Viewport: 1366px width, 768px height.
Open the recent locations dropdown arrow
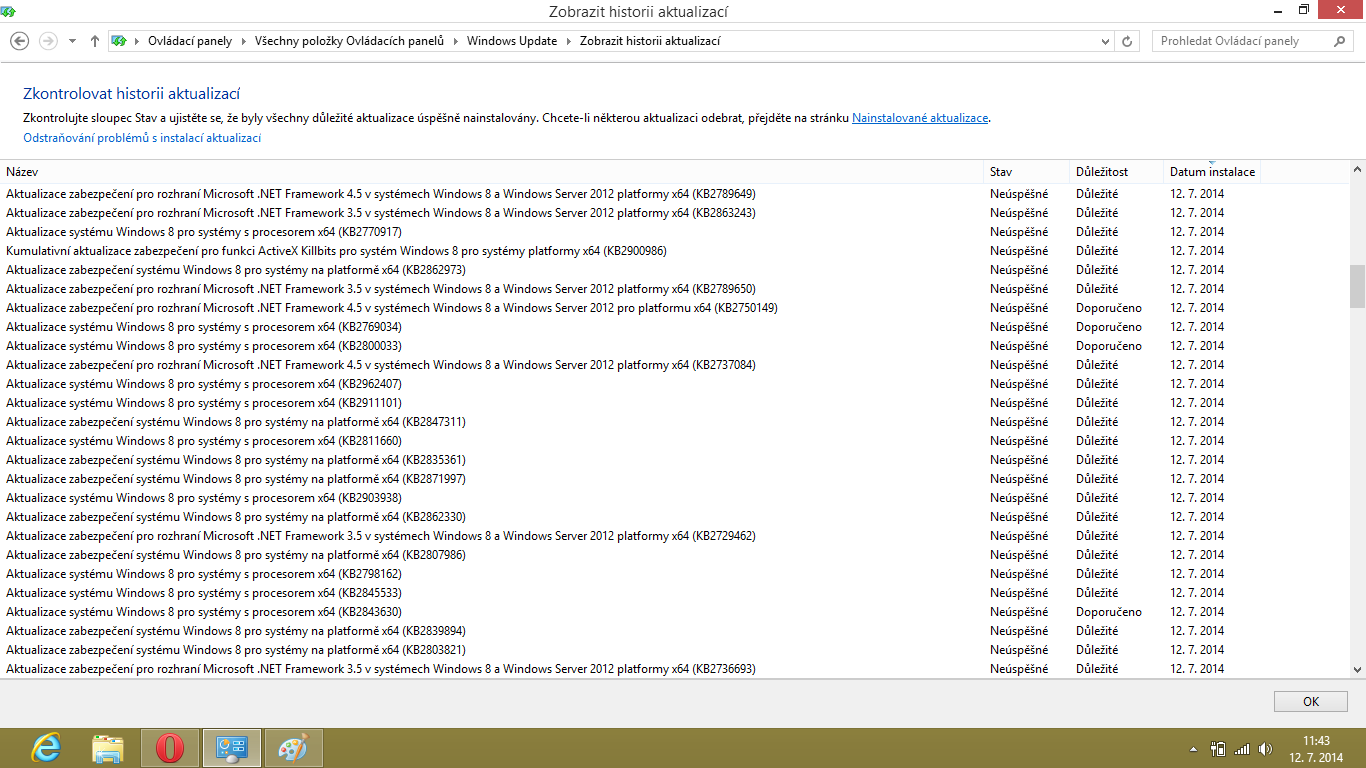(x=72, y=41)
